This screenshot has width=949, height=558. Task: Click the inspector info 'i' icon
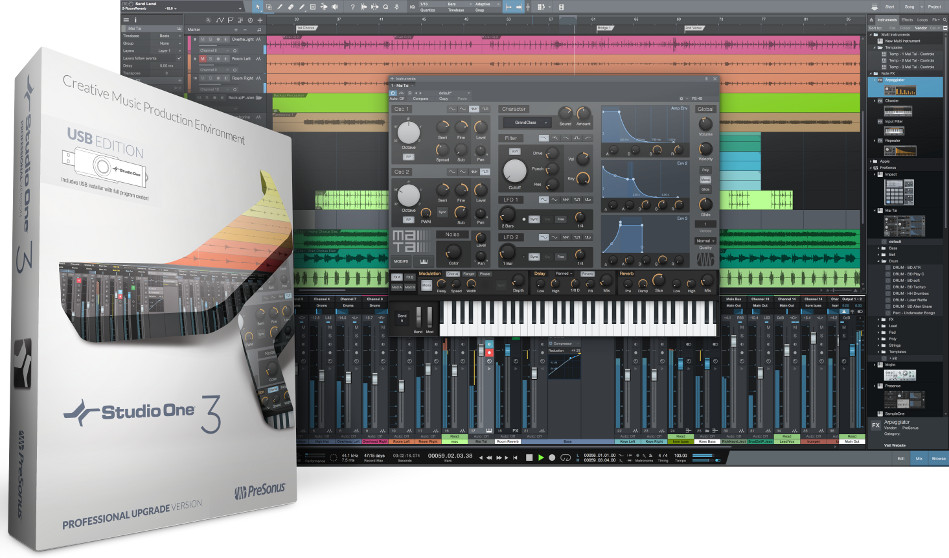pos(134,20)
